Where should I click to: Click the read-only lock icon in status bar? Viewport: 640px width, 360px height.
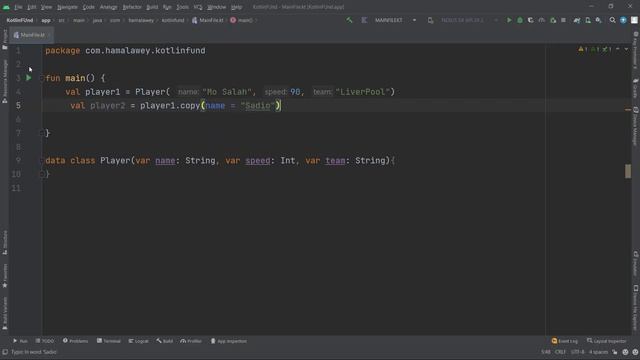click(615, 352)
